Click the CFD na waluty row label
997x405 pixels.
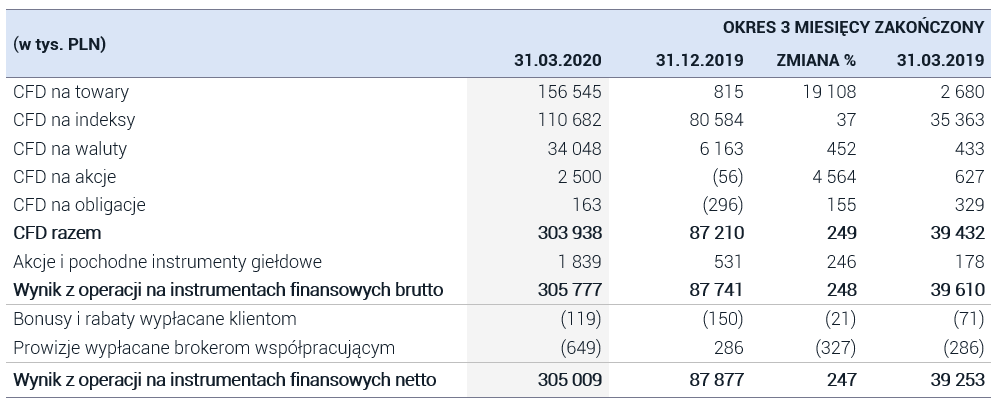click(70, 149)
